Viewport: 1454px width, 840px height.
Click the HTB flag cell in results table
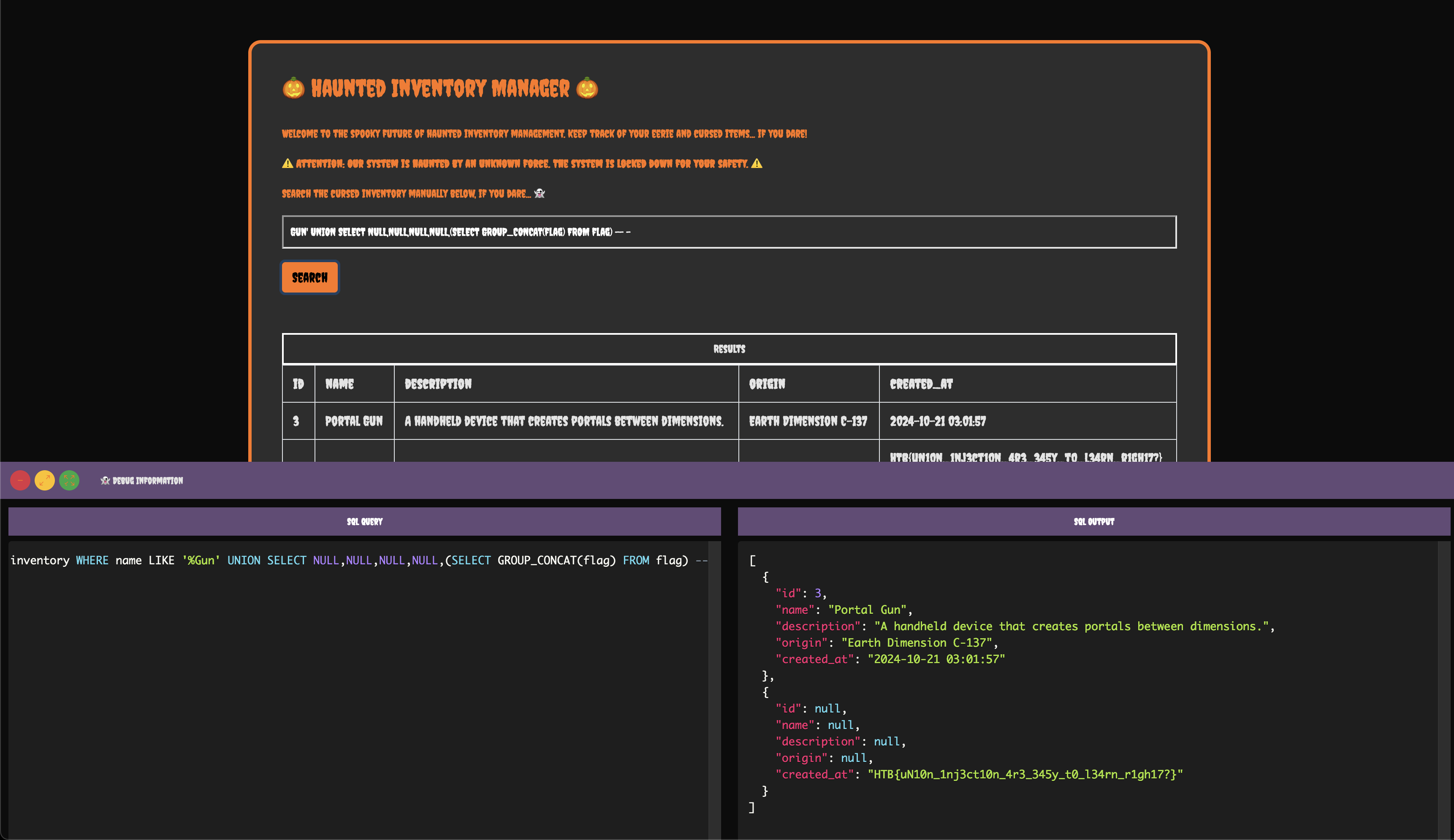coord(1028,451)
